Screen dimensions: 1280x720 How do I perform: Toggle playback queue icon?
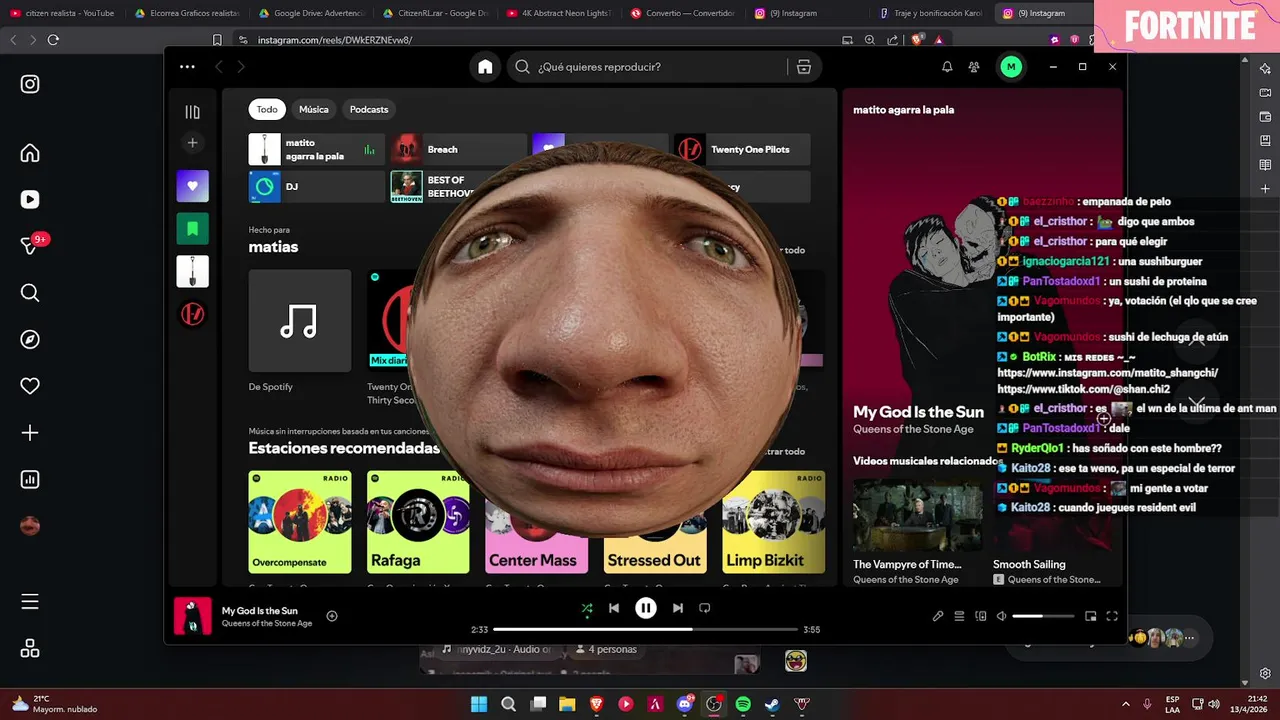959,617
